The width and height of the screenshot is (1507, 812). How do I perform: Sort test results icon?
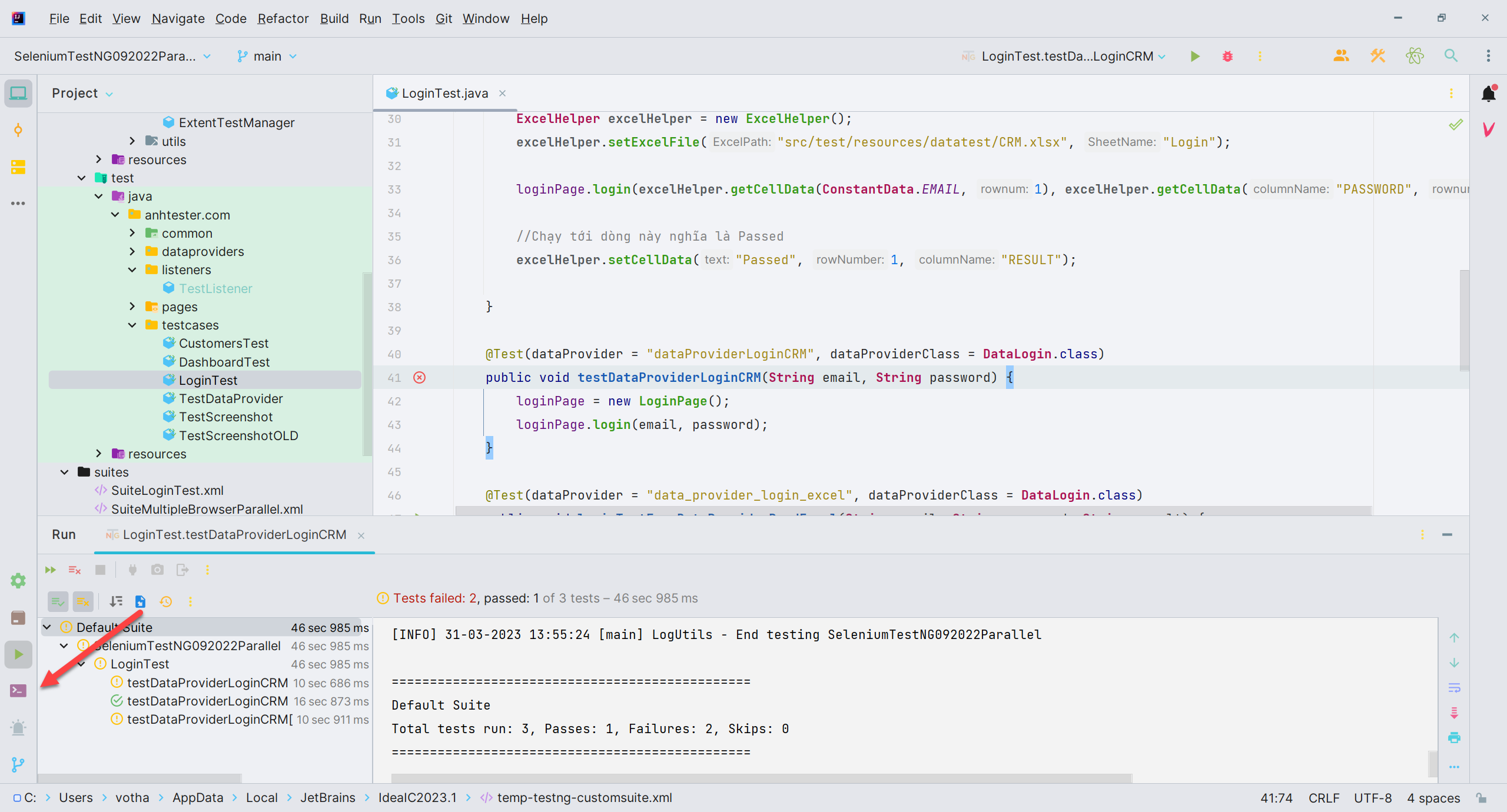pos(116,601)
